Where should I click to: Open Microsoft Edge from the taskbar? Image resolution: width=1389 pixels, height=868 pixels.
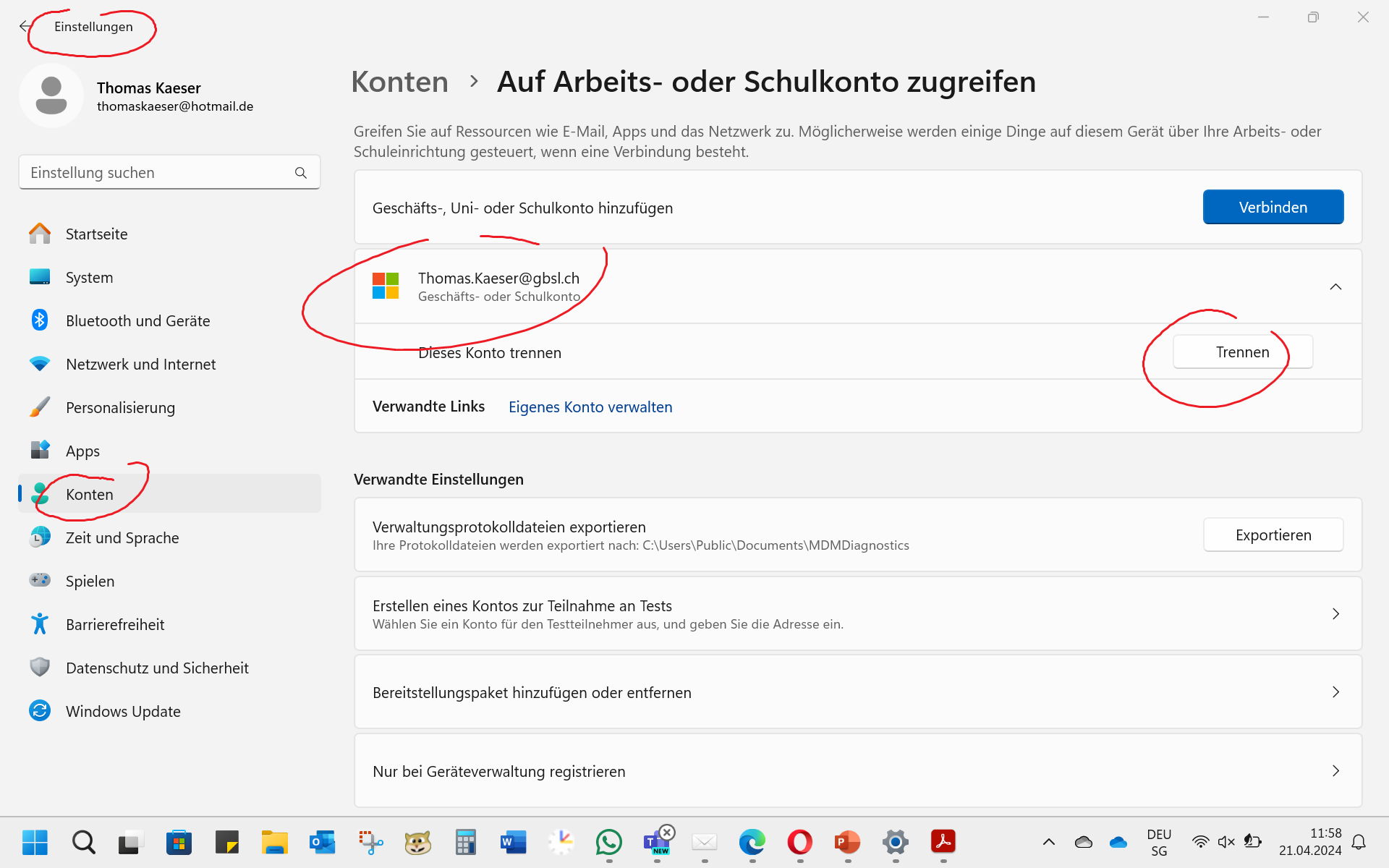[x=752, y=842]
